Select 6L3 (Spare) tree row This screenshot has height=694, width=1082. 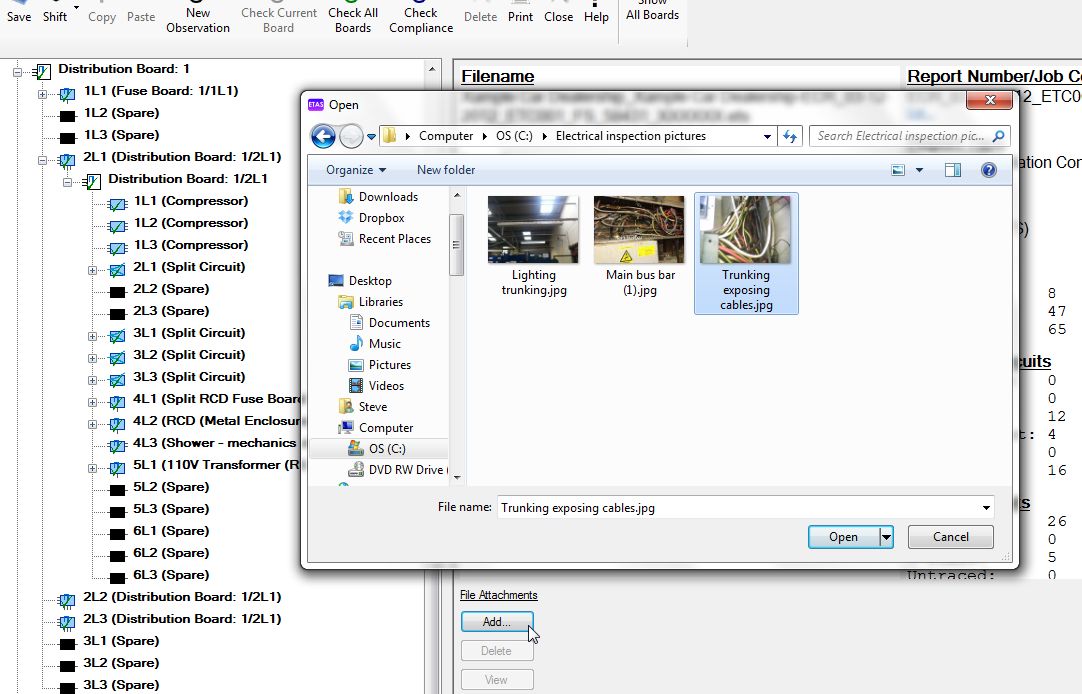171,575
